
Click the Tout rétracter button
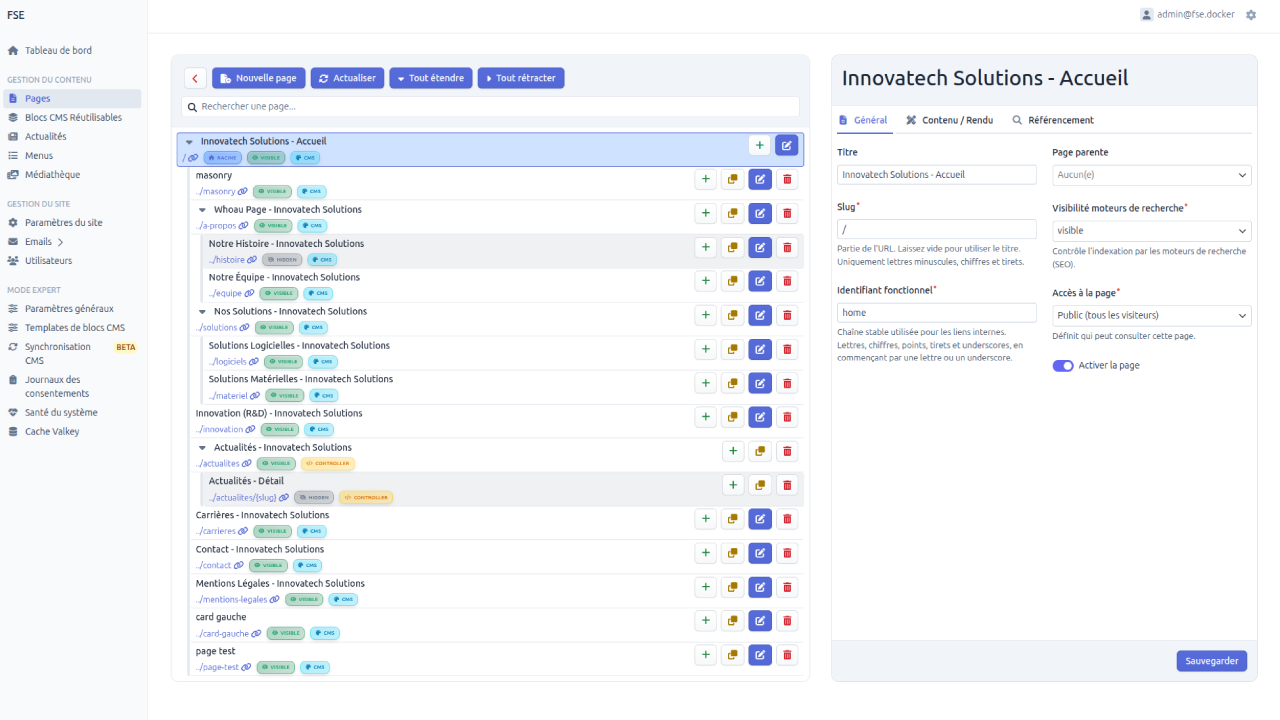(521, 78)
